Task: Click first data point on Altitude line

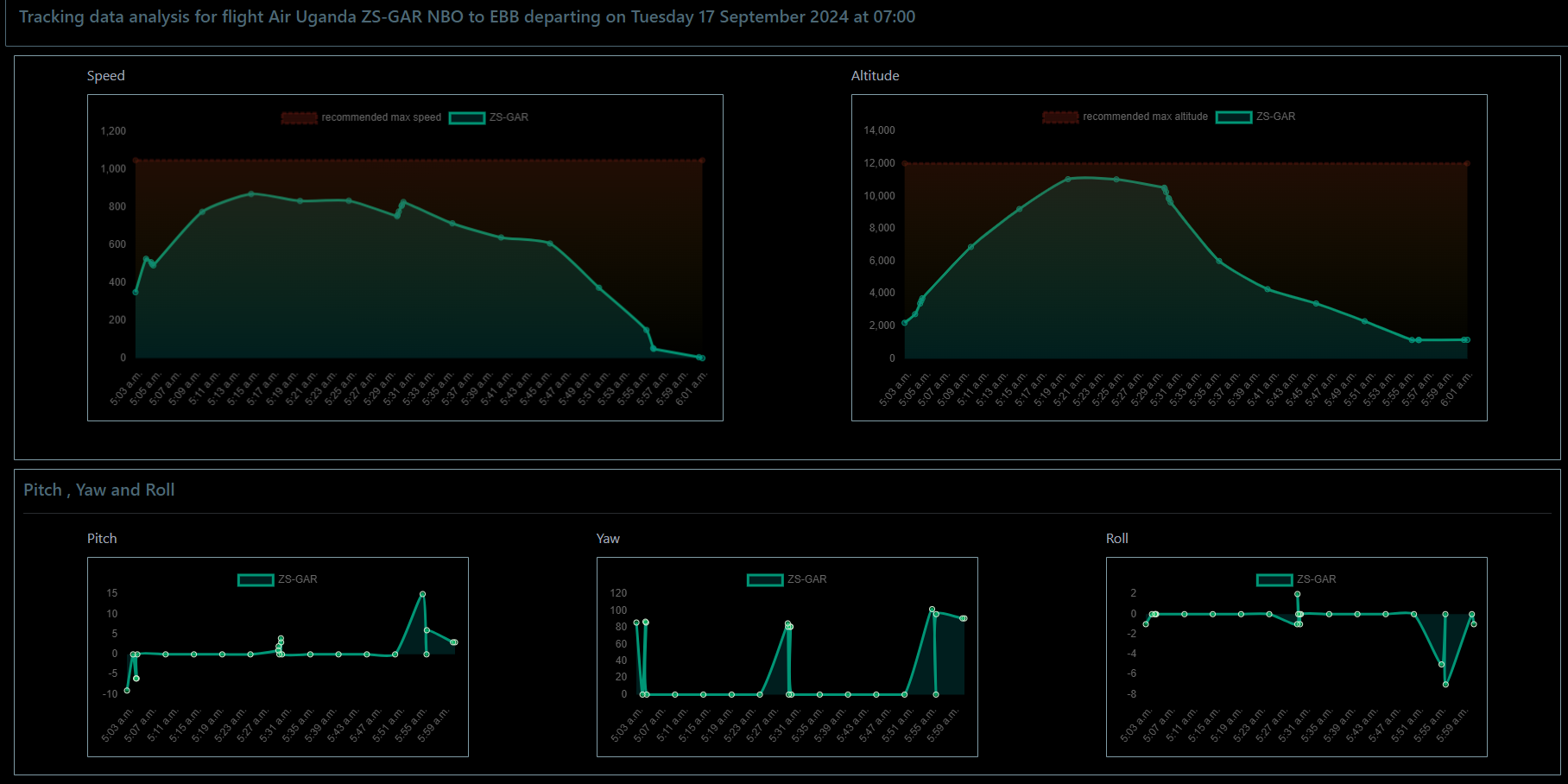Action: tap(905, 323)
